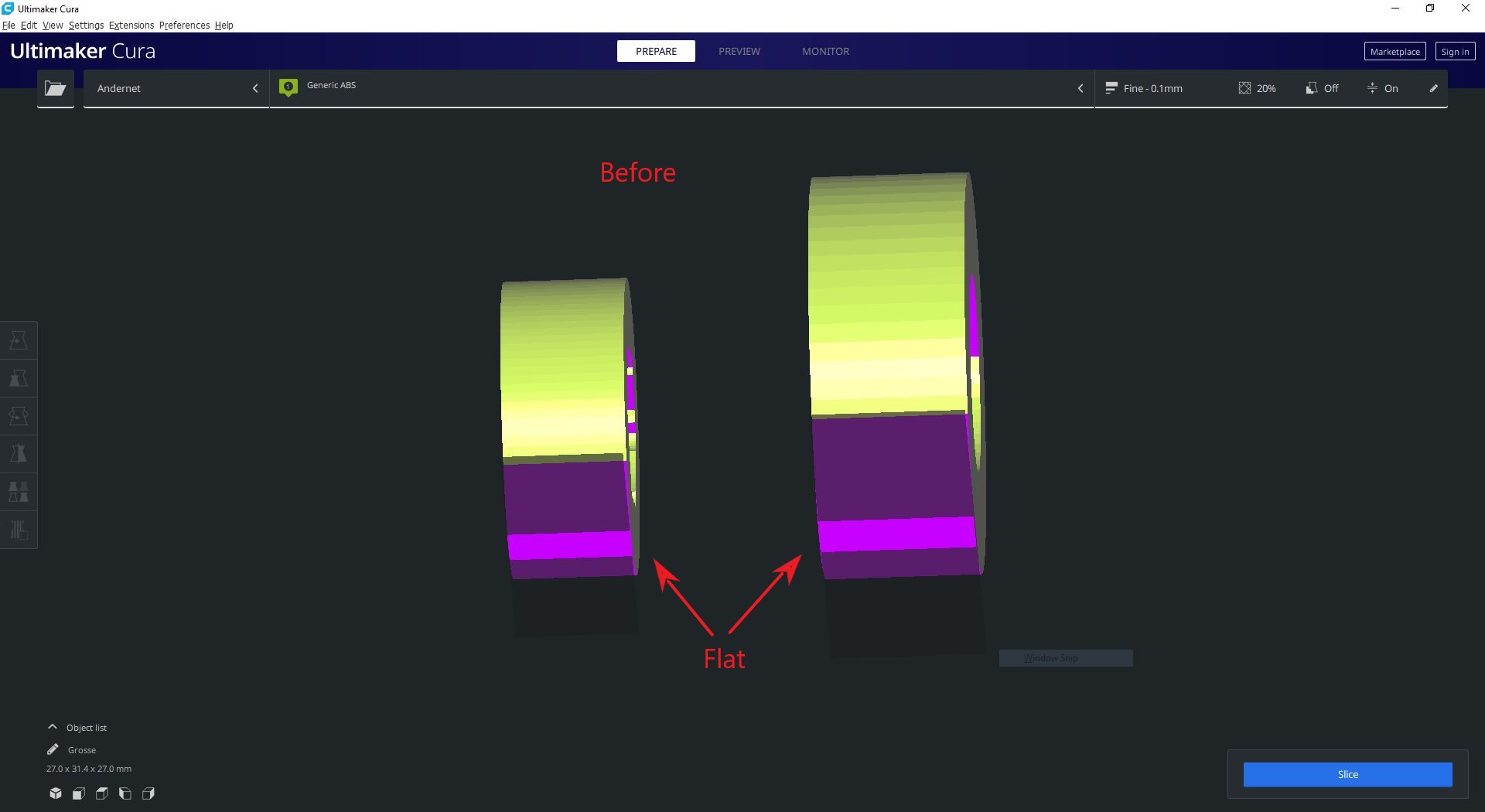Open file folder icon

(55, 88)
